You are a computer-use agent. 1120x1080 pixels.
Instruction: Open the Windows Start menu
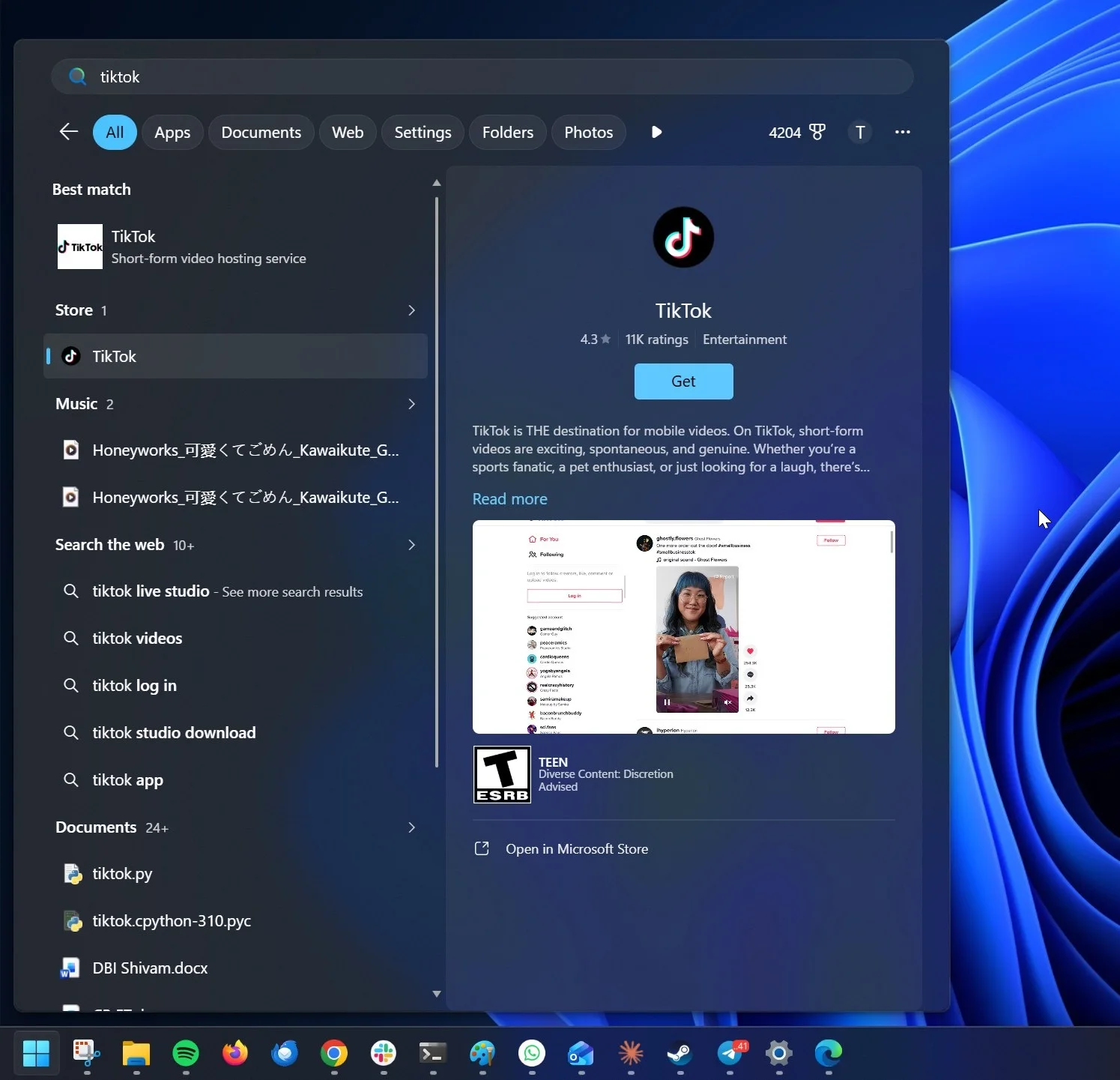coord(36,1053)
